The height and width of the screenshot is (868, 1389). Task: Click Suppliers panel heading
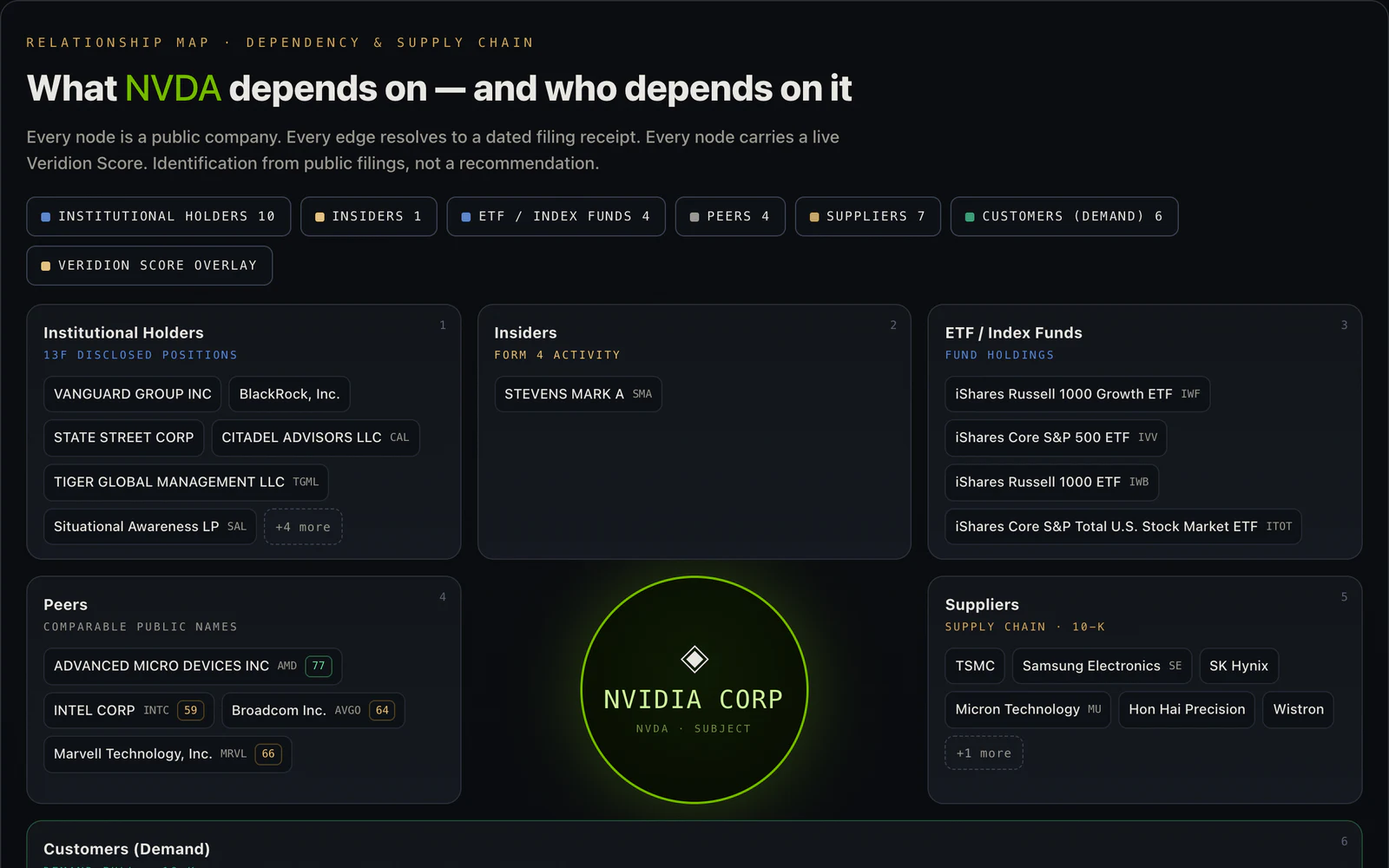click(982, 604)
